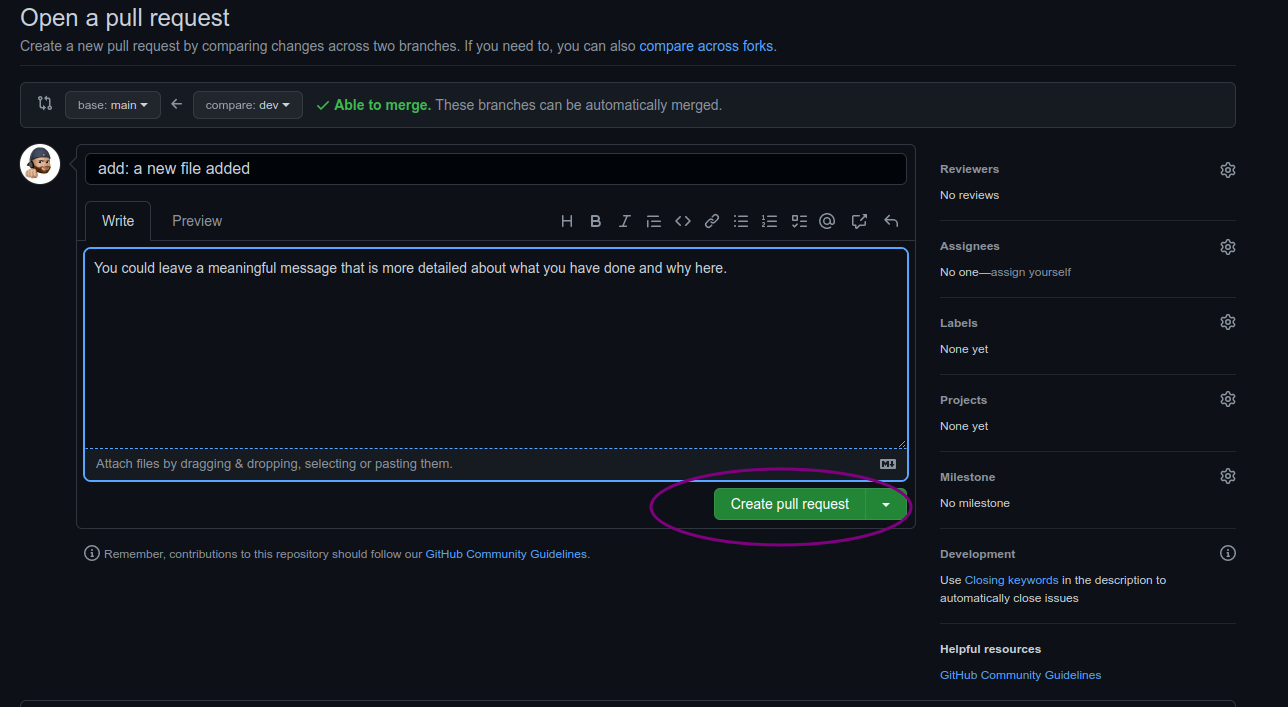Viewport: 1288px width, 707px height.
Task: Expand the Create pull request options arrow
Action: coord(886,504)
